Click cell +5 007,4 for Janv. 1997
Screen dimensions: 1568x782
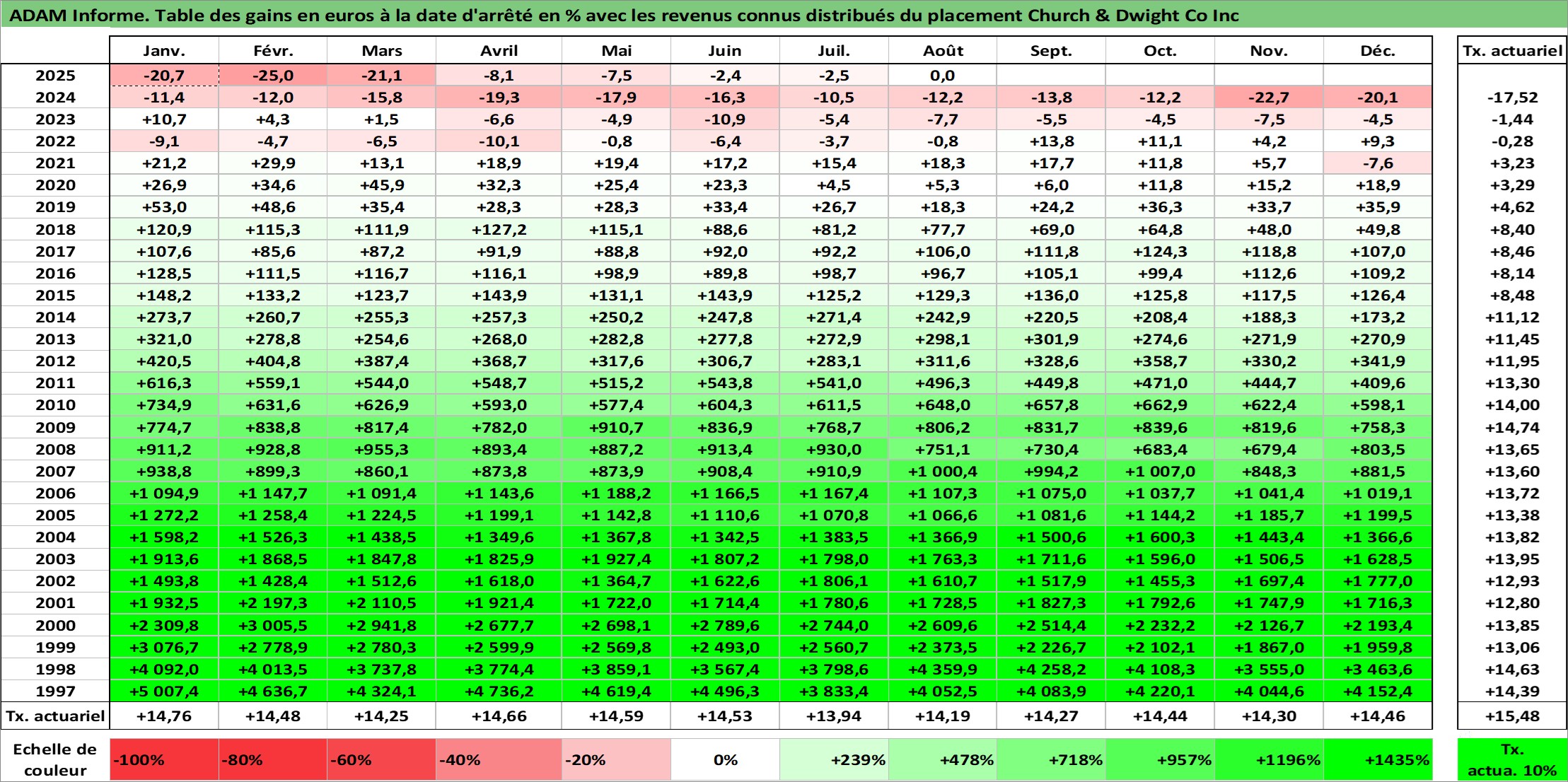pyautogui.click(x=164, y=691)
